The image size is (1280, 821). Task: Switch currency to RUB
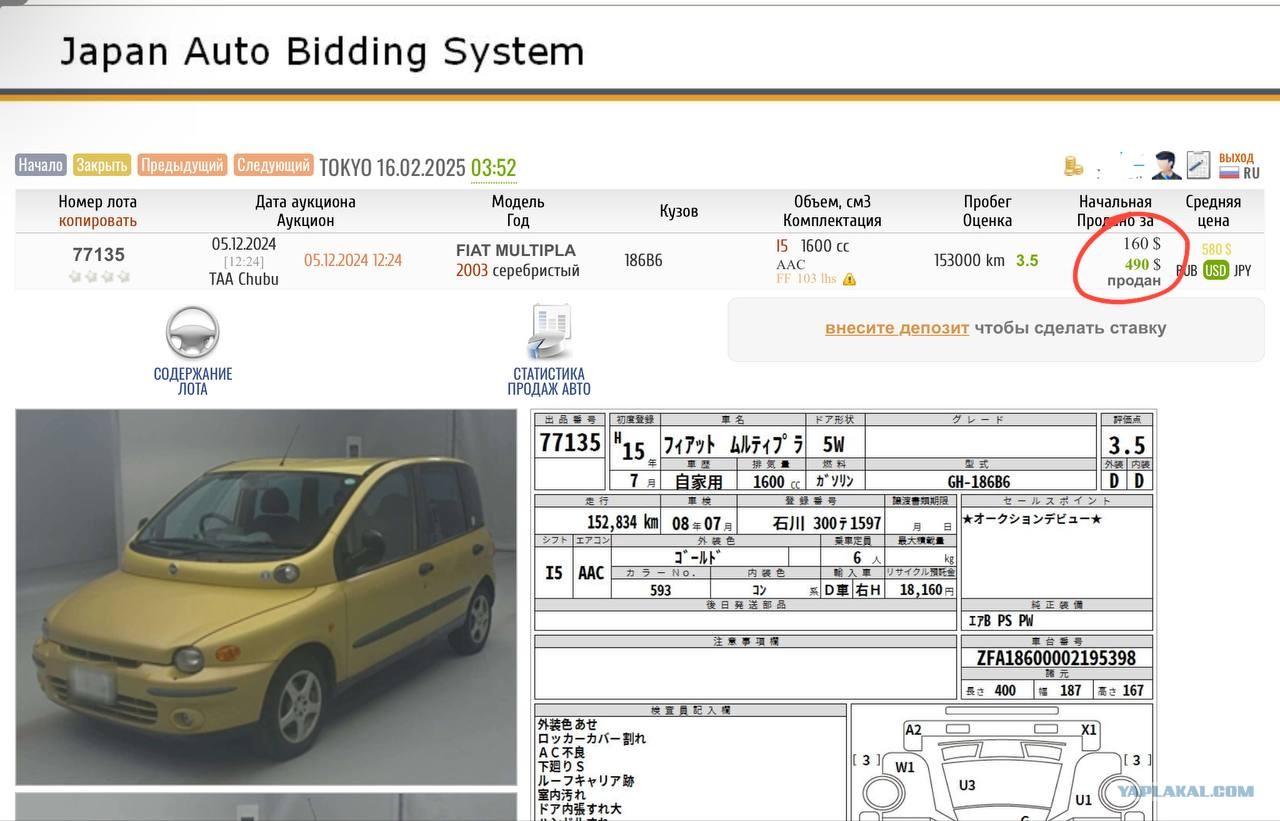coord(1186,270)
